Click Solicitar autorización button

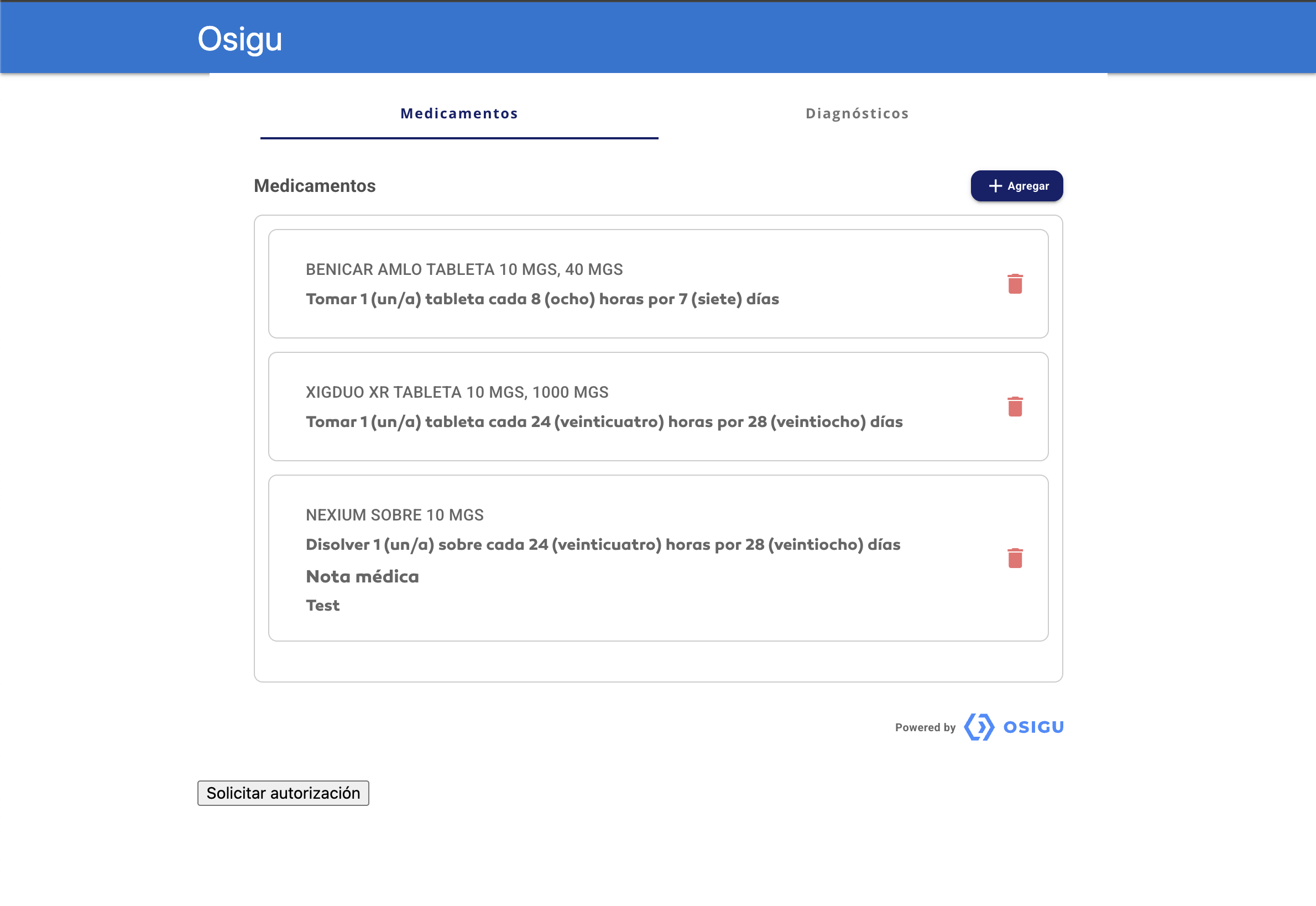(x=283, y=793)
